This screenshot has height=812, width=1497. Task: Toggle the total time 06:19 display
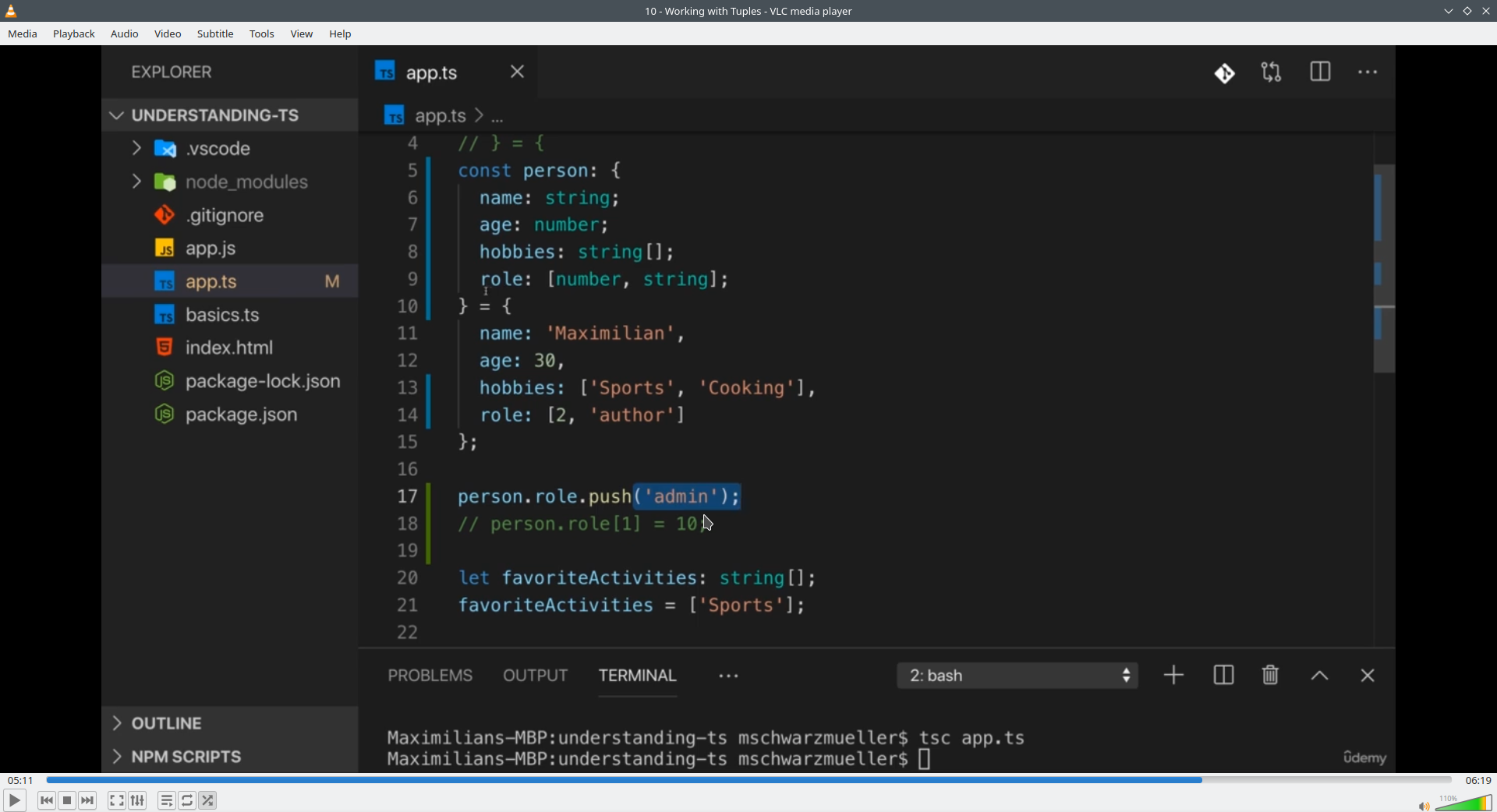[x=1478, y=780]
